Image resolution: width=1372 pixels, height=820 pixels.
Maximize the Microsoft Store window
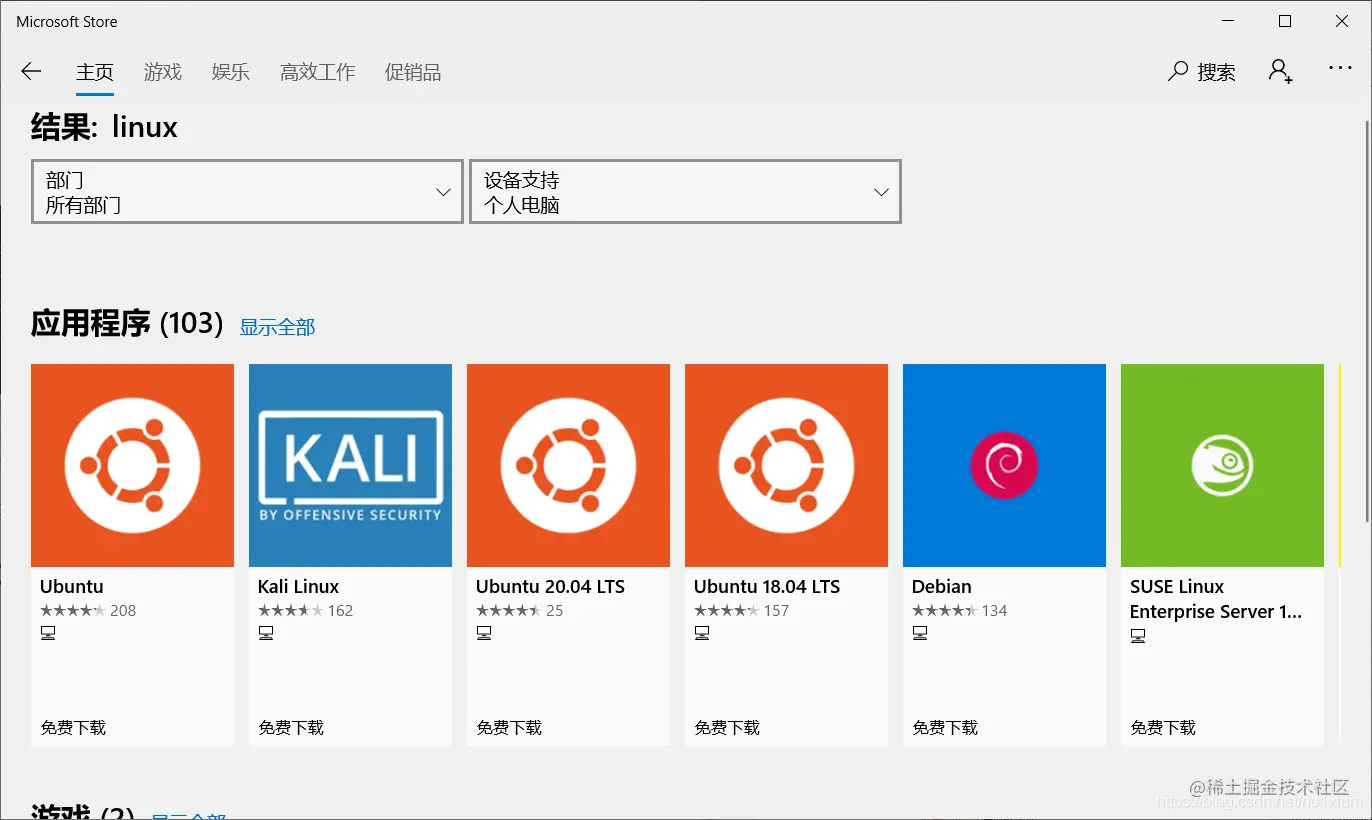[1285, 21]
